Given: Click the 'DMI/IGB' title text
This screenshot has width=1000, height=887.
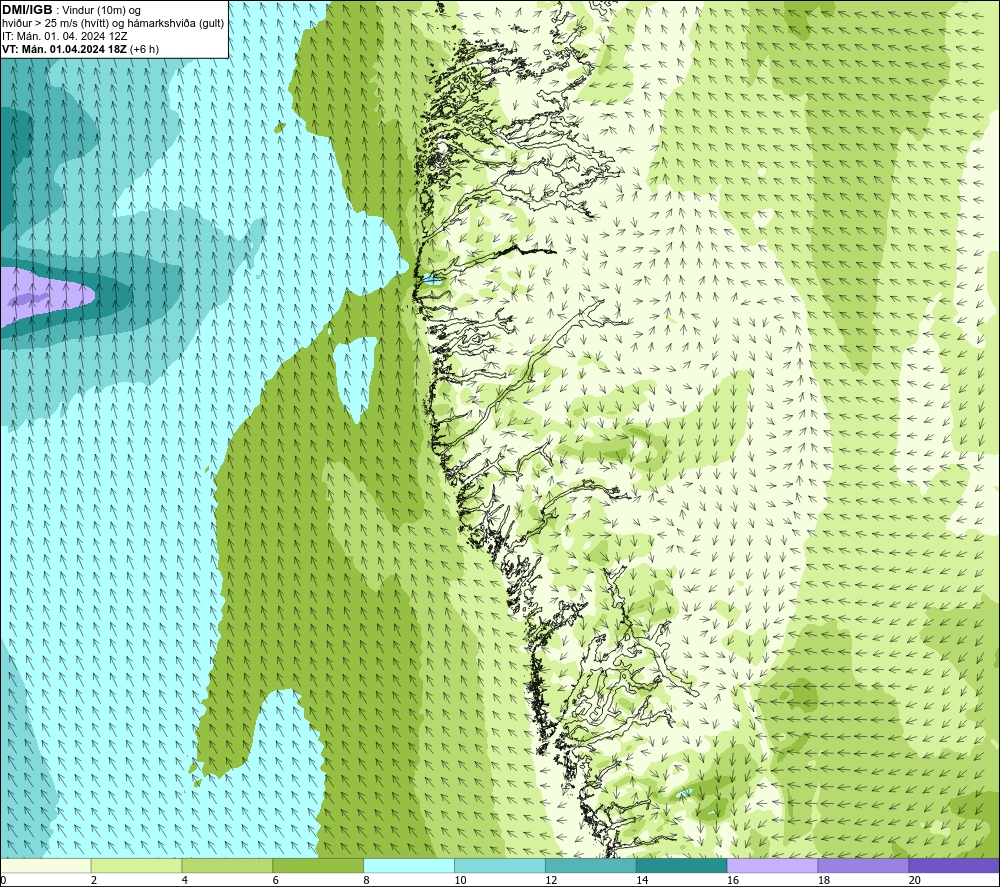Looking at the screenshot, I should (x=27, y=10).
